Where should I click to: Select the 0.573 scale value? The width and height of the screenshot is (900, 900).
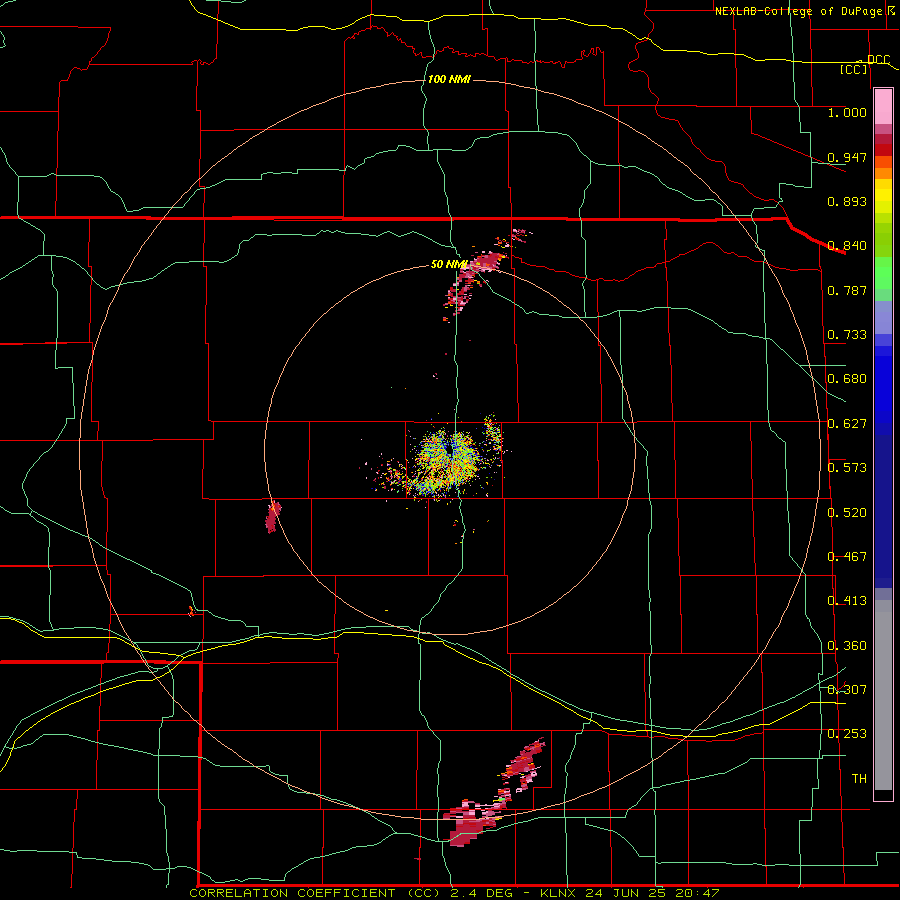[847, 468]
